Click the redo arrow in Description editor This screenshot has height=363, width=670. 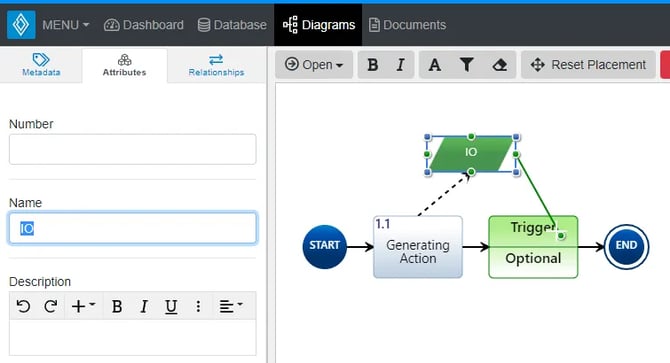pos(51,306)
